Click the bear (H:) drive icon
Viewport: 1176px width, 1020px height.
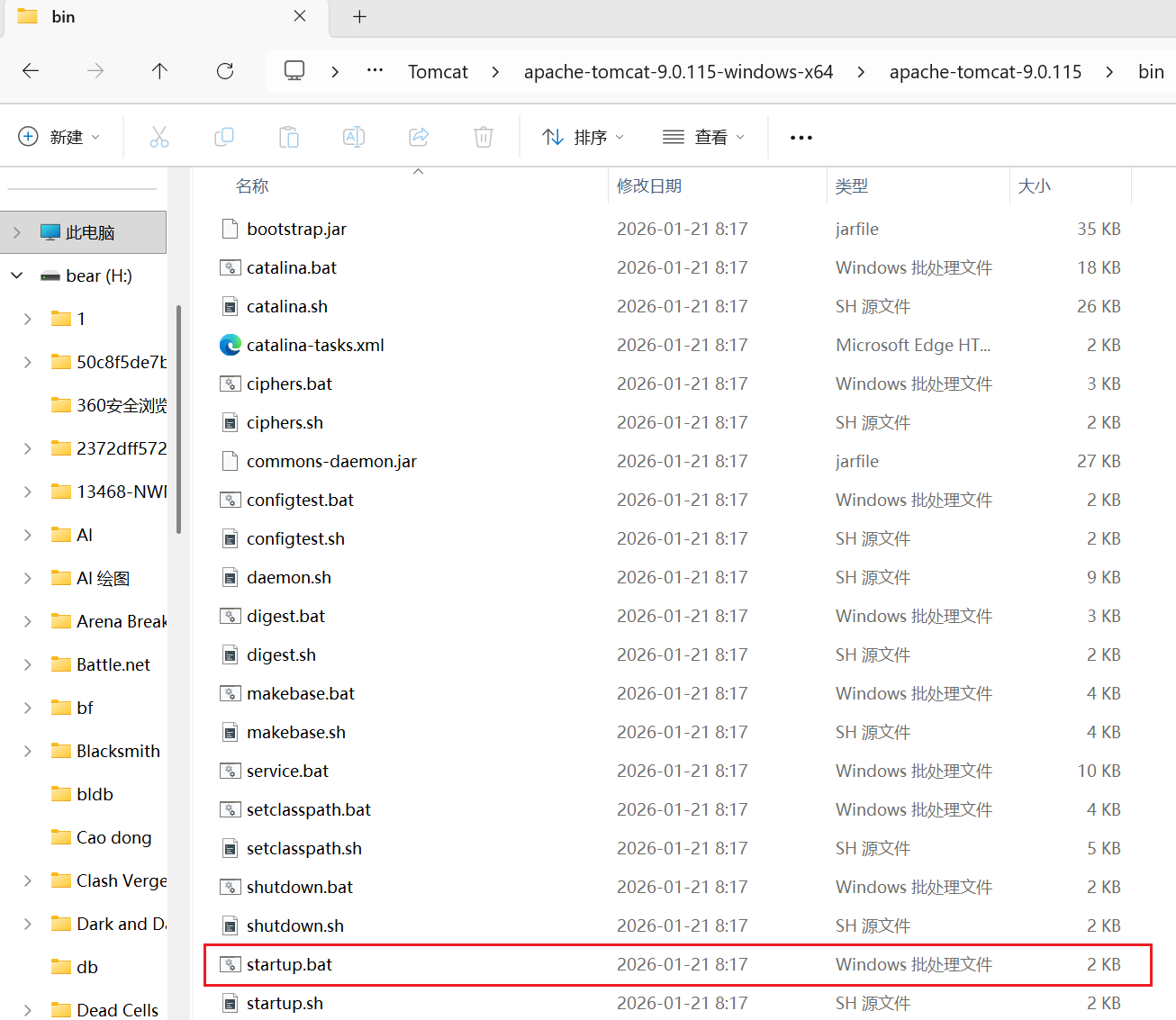coord(50,276)
